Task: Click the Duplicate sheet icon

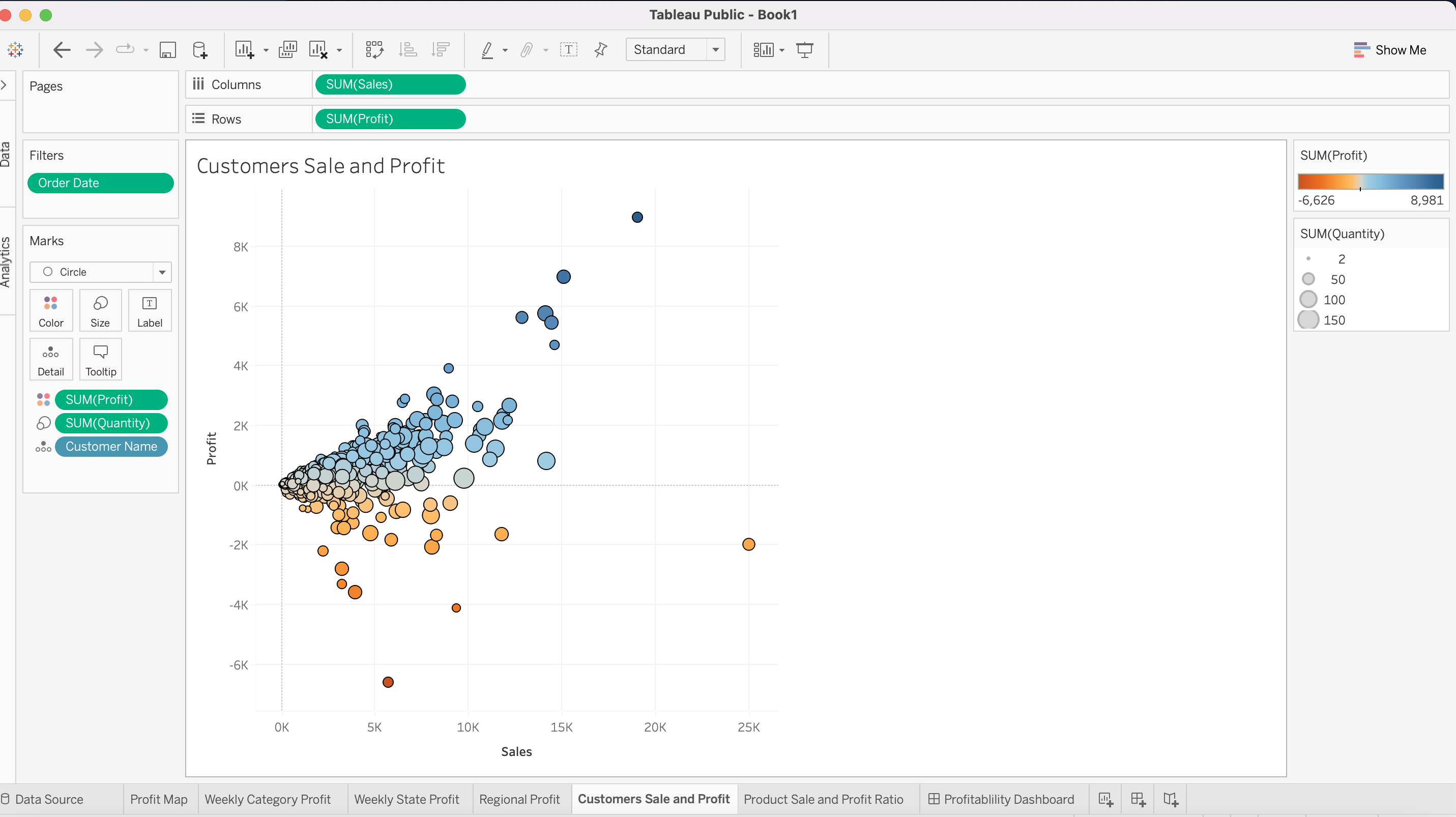Action: [288, 50]
